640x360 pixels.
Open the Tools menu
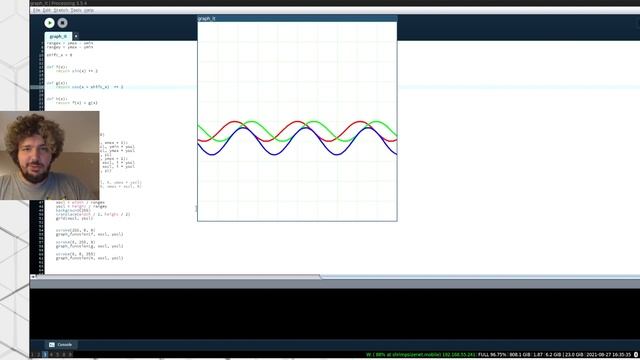[76, 10]
